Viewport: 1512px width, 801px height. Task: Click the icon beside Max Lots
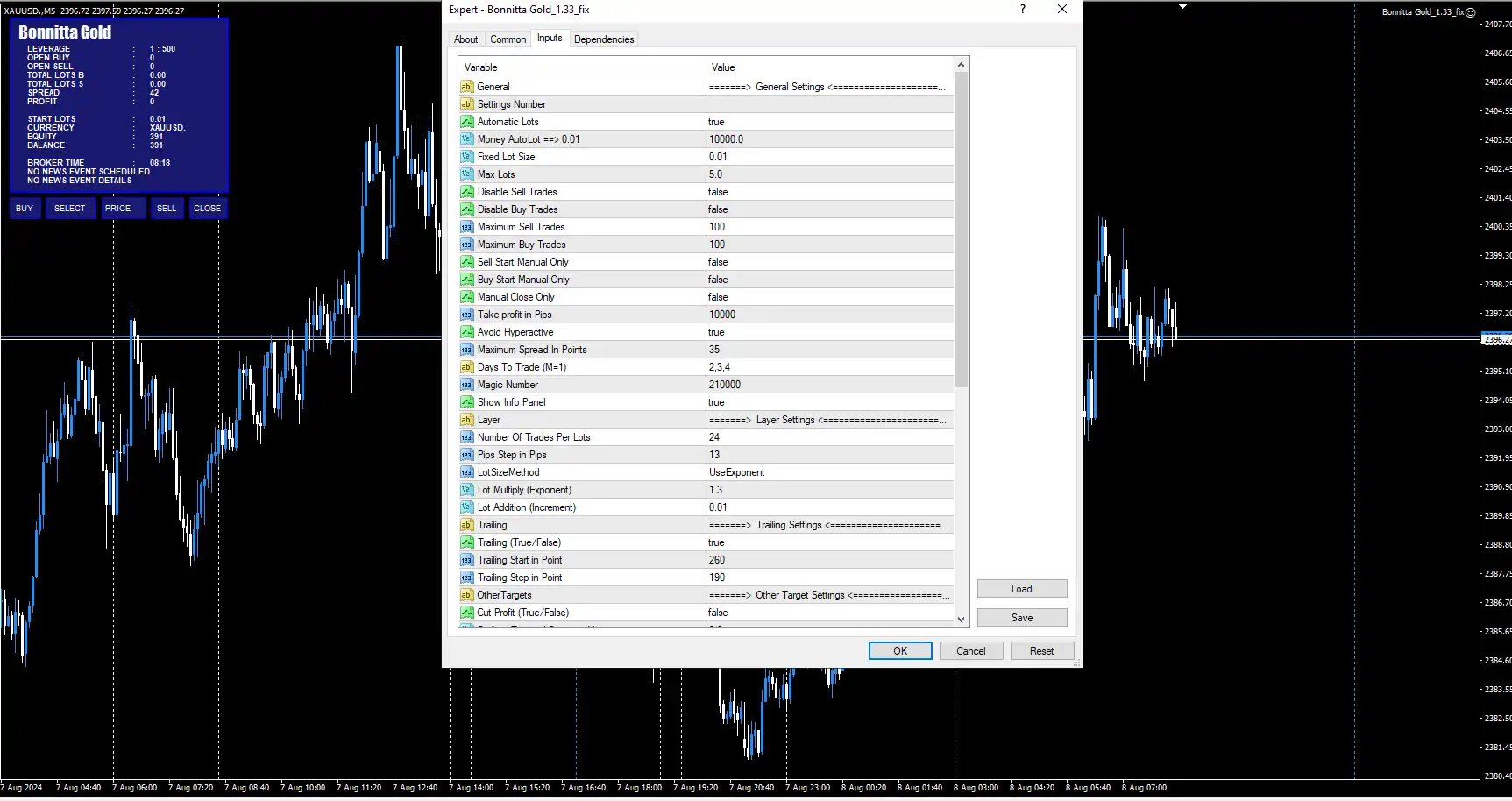pyautogui.click(x=467, y=174)
